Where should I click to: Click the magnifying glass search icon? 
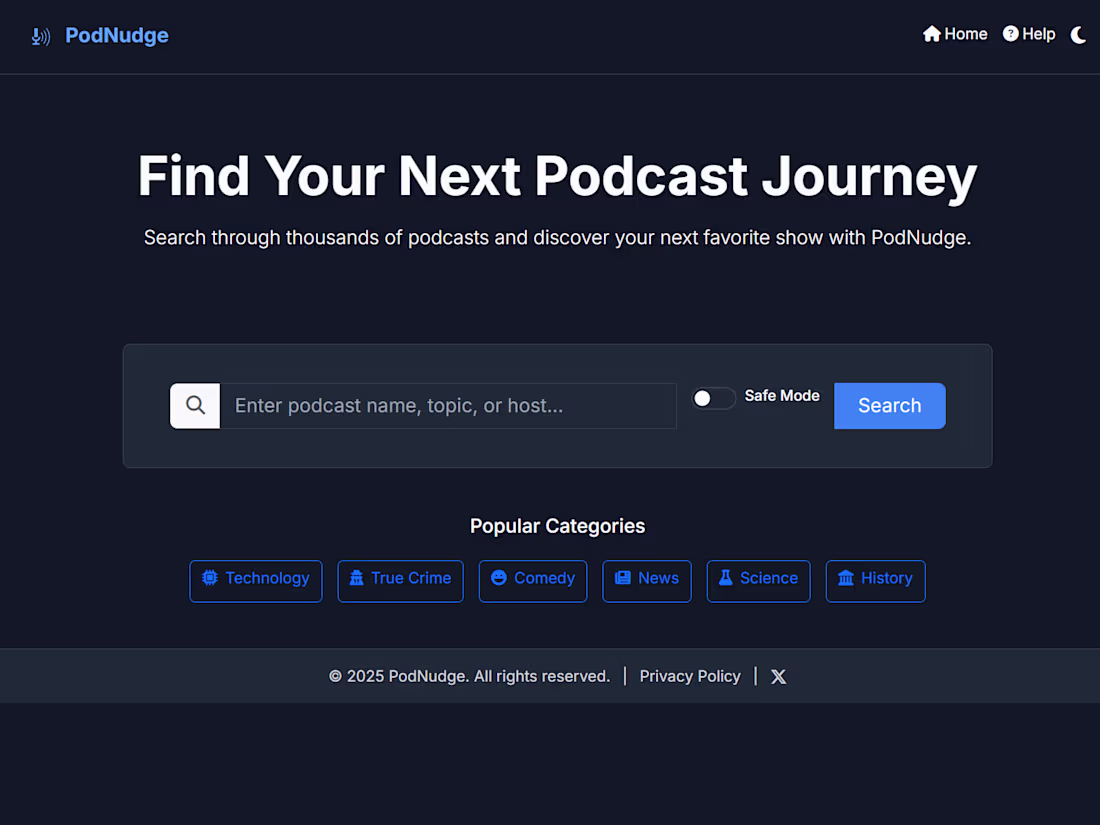(x=194, y=405)
